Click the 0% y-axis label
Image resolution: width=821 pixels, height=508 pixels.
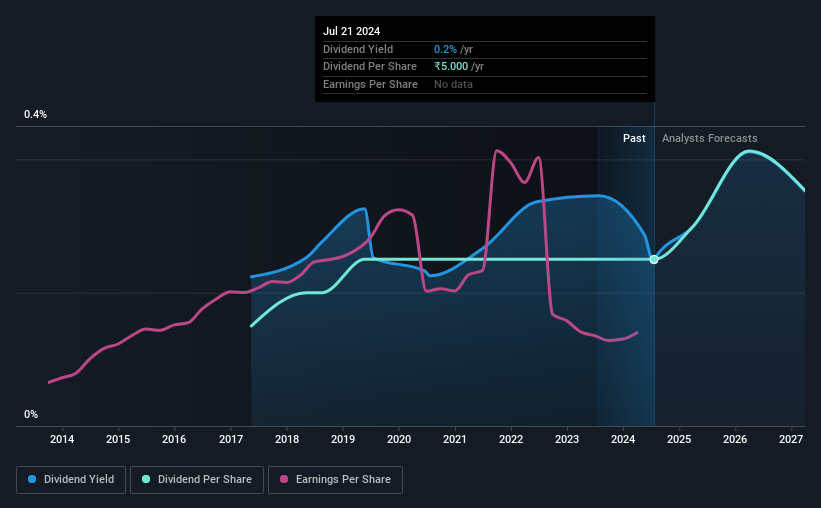[x=31, y=414]
